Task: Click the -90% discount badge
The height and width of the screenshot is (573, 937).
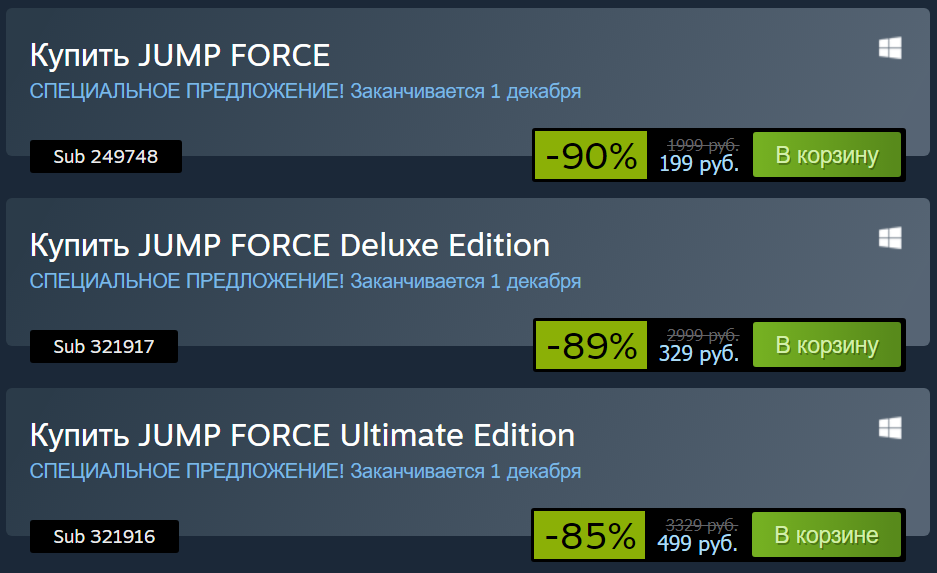Action: [590, 155]
